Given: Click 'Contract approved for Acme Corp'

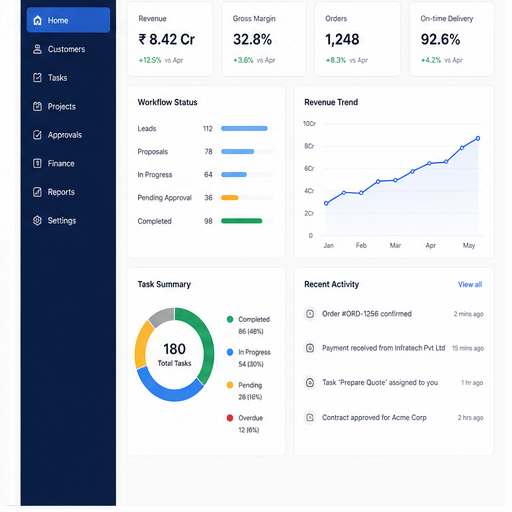Looking at the screenshot, I should [374, 417].
